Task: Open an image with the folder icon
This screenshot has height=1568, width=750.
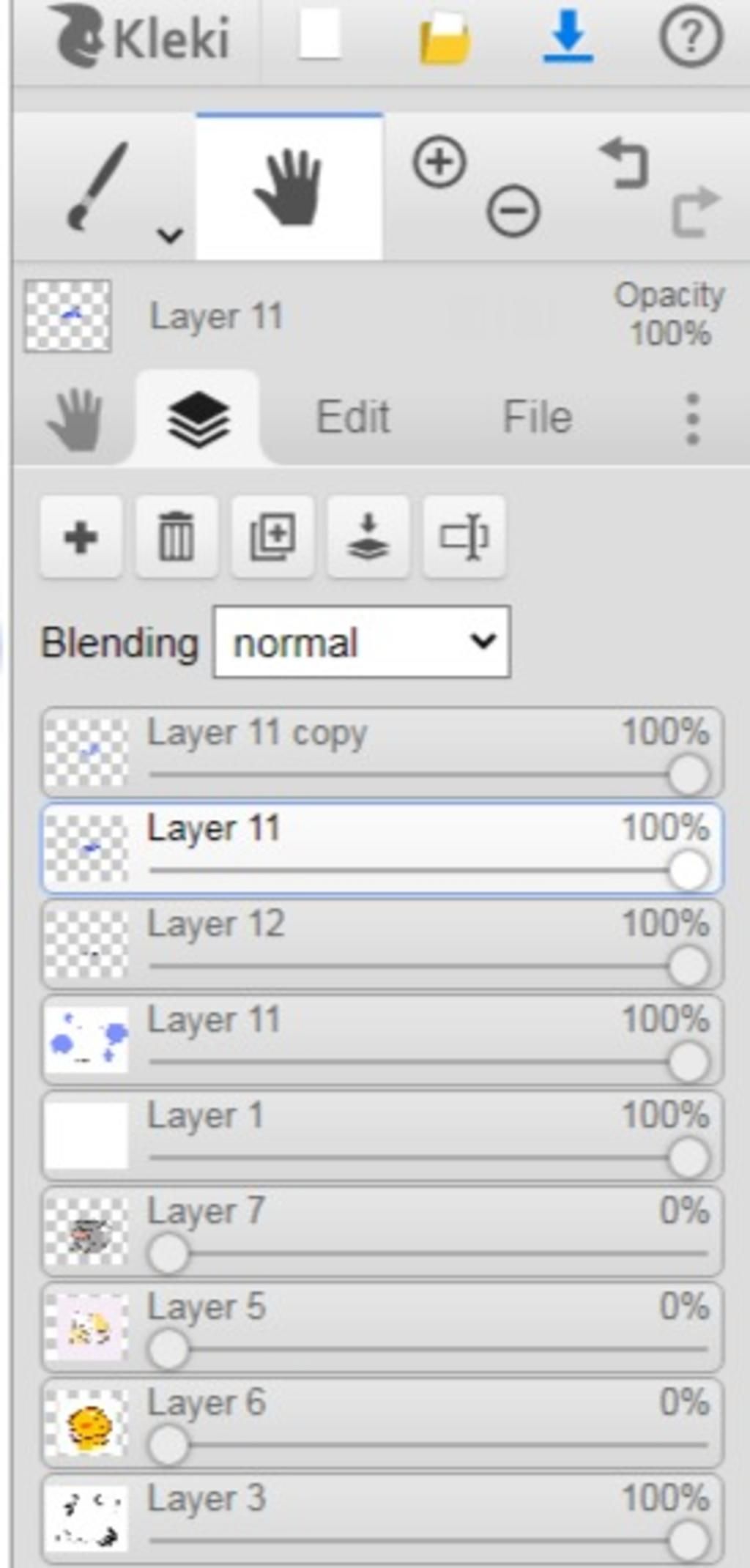Action: click(x=445, y=38)
